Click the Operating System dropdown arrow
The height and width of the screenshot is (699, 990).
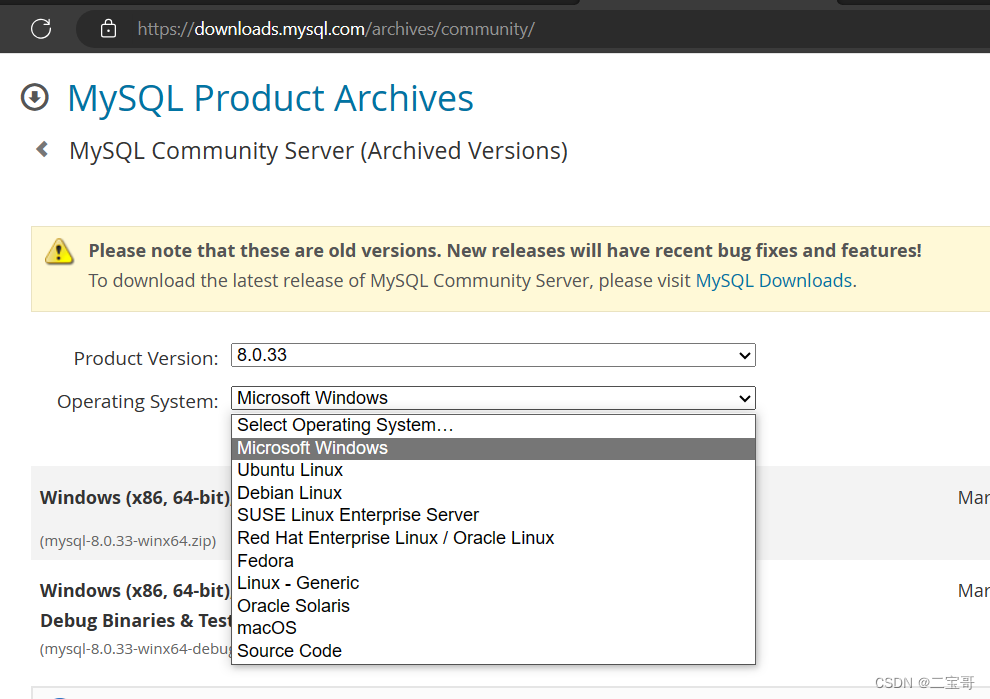coord(744,398)
